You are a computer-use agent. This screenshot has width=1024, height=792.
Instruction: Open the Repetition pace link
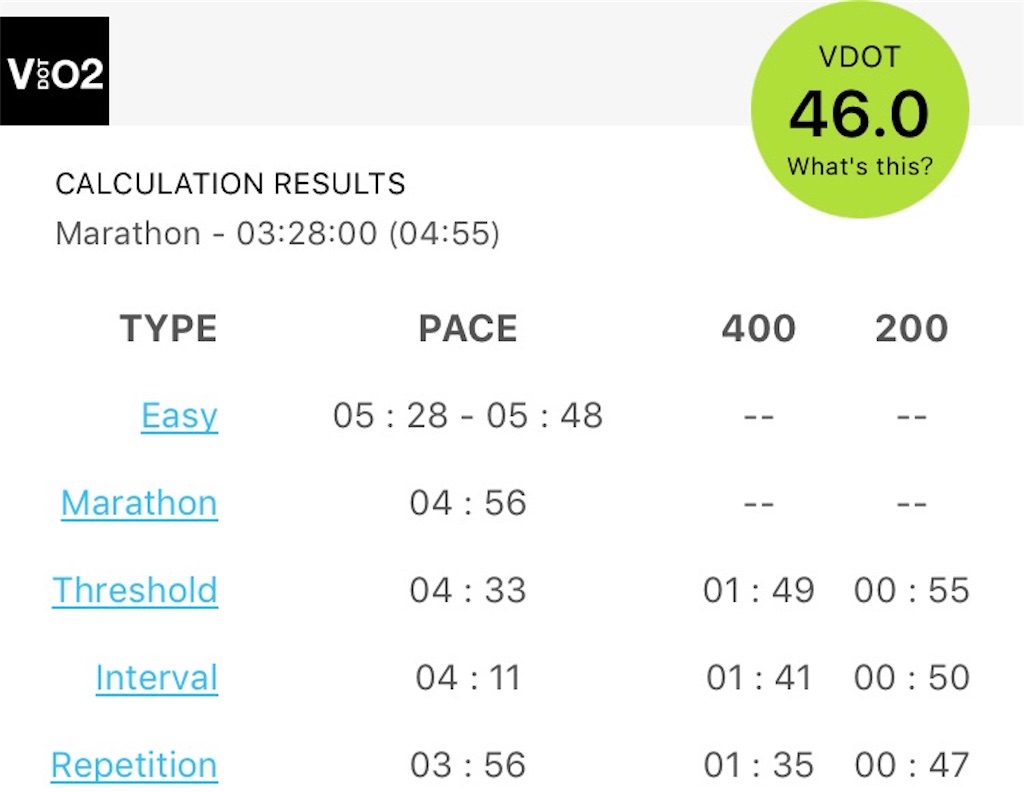tap(134, 765)
